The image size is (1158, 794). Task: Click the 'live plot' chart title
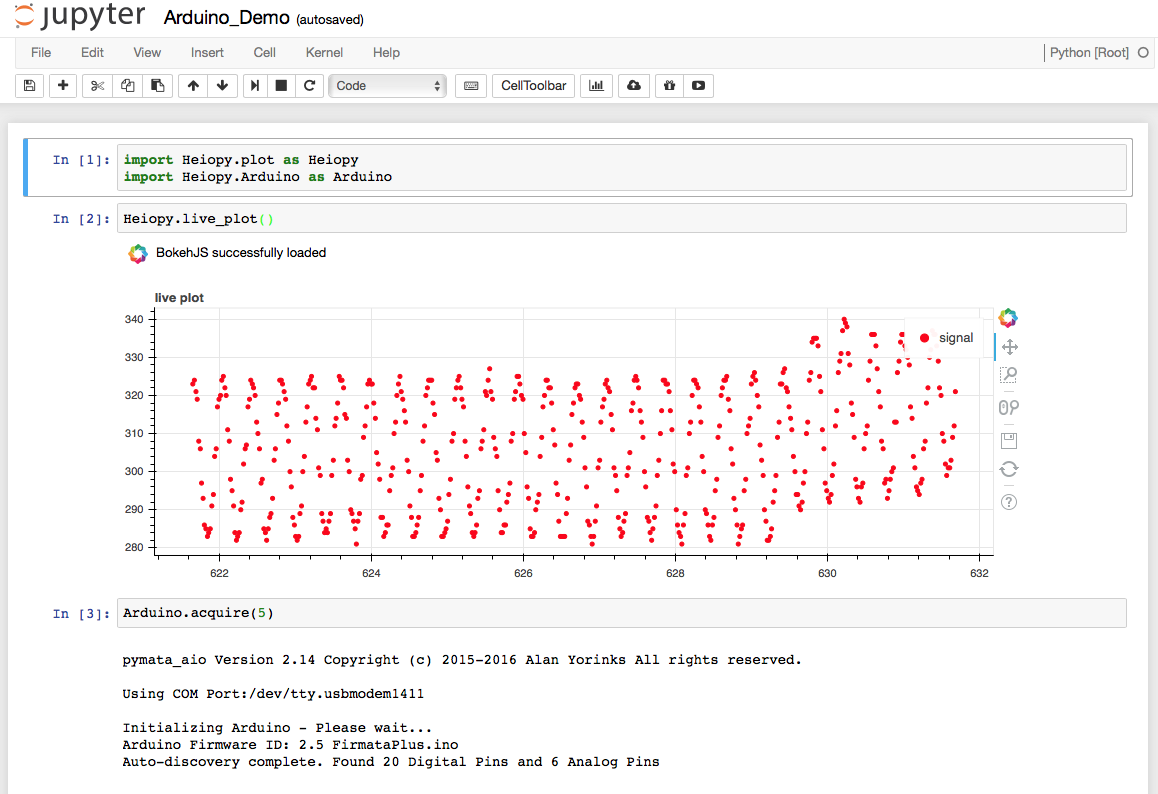click(179, 298)
